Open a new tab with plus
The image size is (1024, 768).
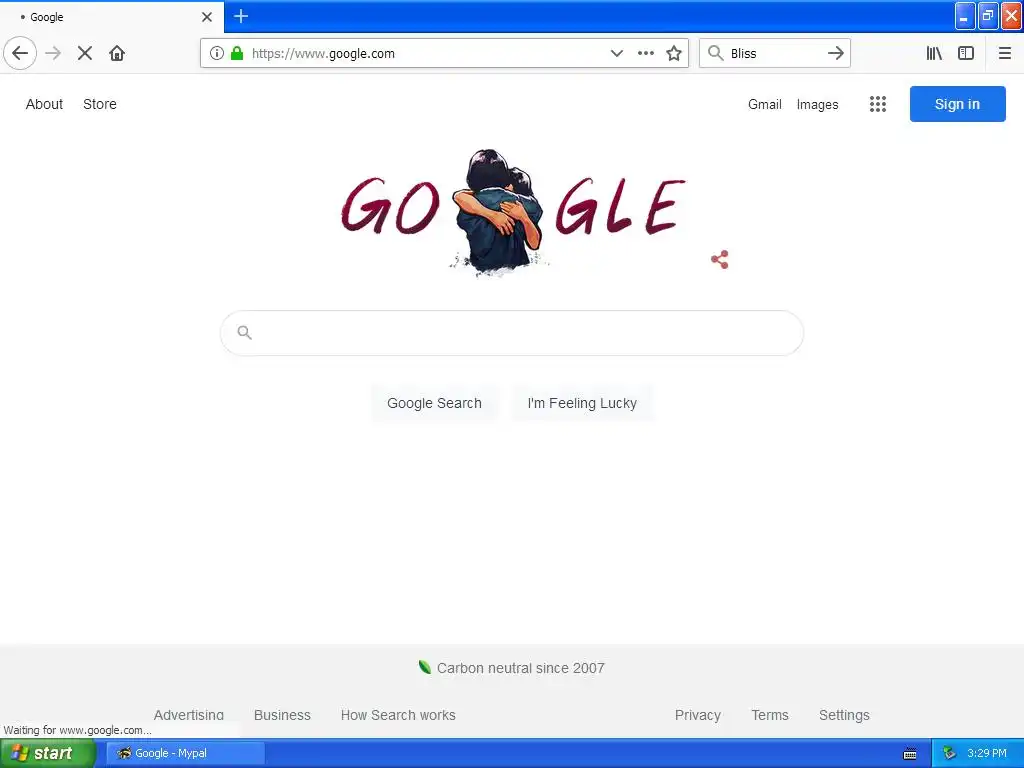click(x=241, y=16)
